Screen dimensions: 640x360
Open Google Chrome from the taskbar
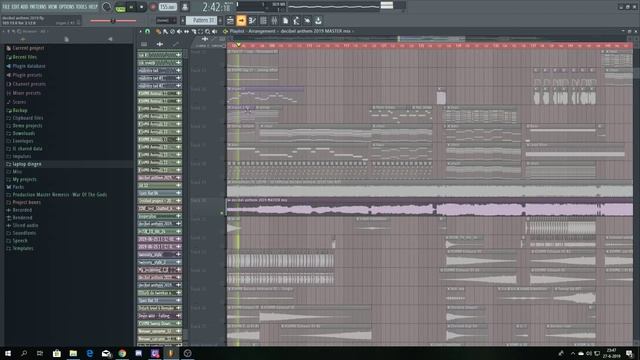tap(122, 353)
